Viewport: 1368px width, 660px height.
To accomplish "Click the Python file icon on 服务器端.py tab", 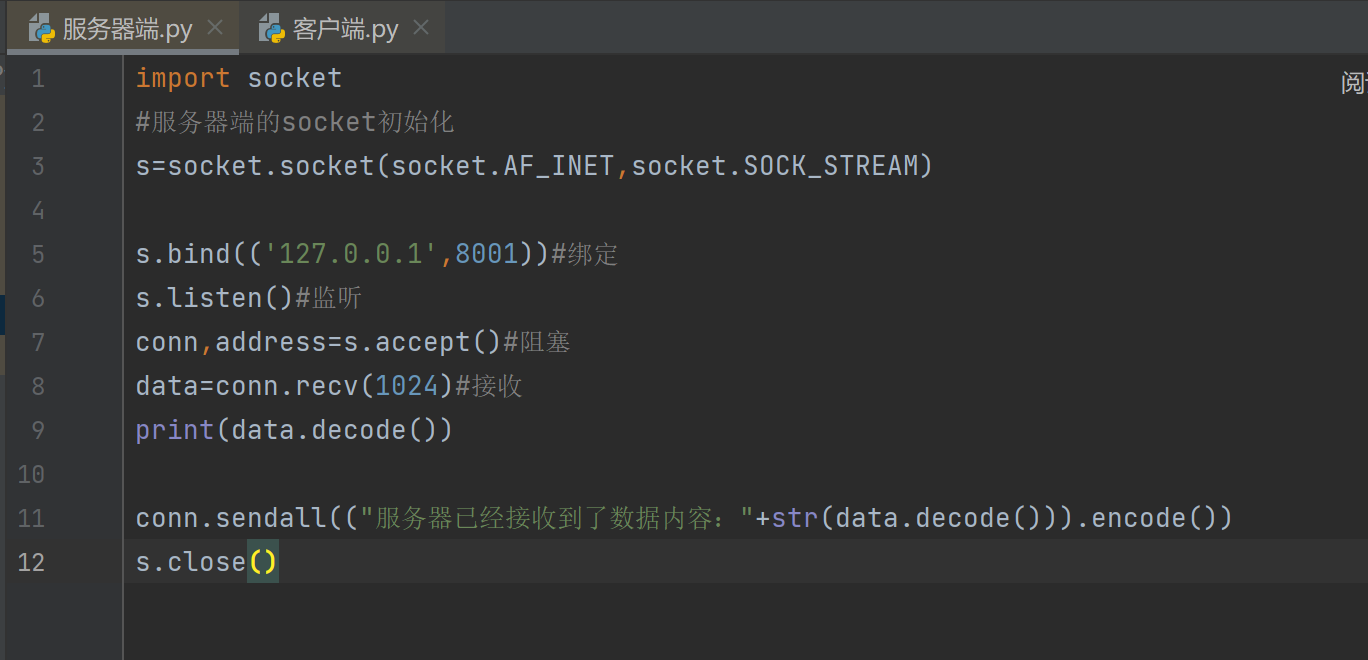I will pyautogui.click(x=41, y=29).
